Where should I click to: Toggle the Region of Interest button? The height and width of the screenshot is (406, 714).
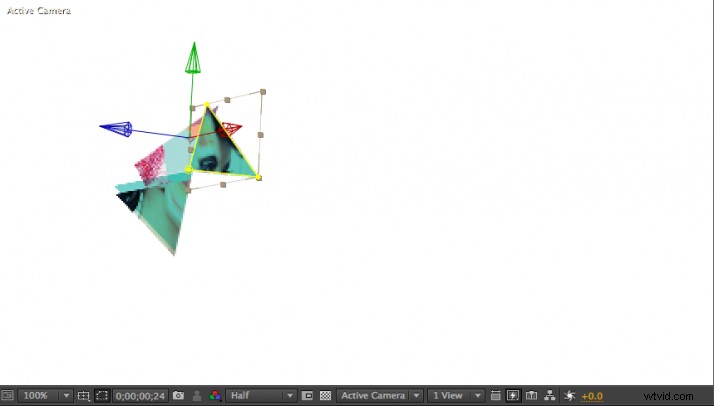307,396
